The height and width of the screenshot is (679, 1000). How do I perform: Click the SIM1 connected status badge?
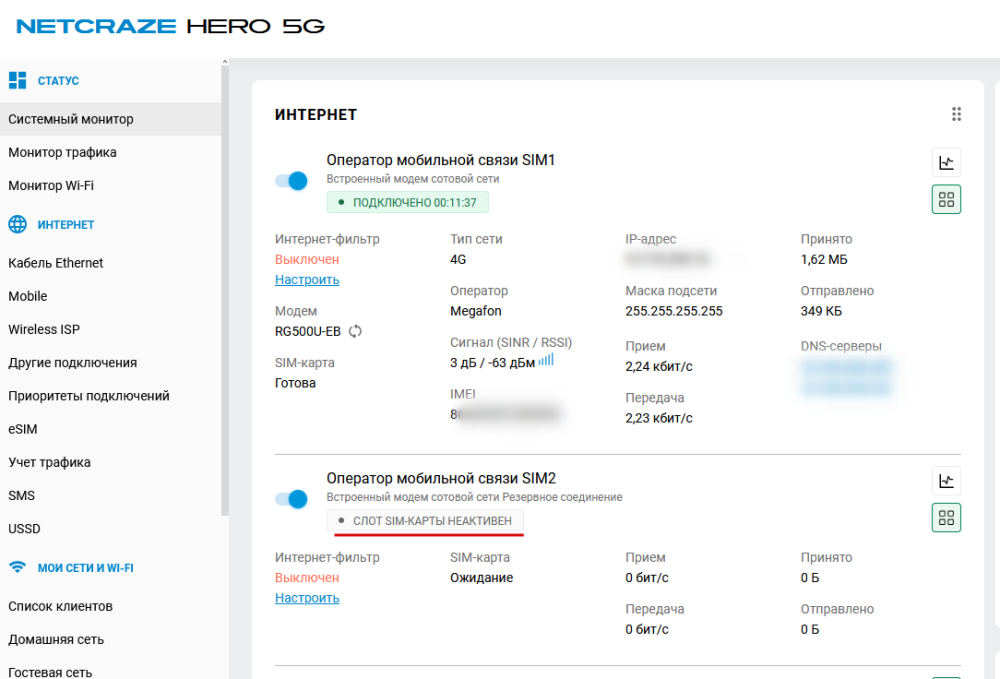407,202
